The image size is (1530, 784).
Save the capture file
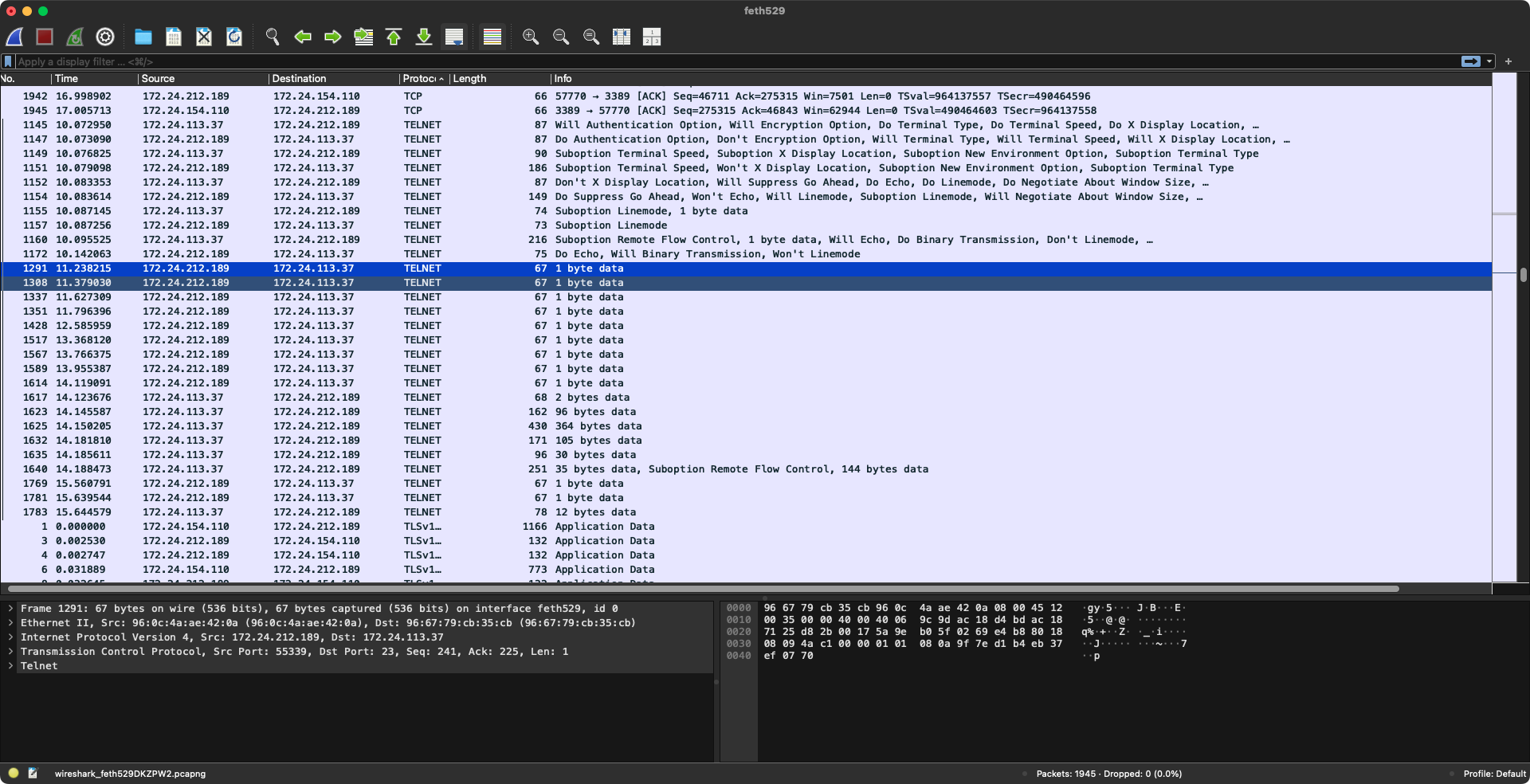(x=173, y=37)
